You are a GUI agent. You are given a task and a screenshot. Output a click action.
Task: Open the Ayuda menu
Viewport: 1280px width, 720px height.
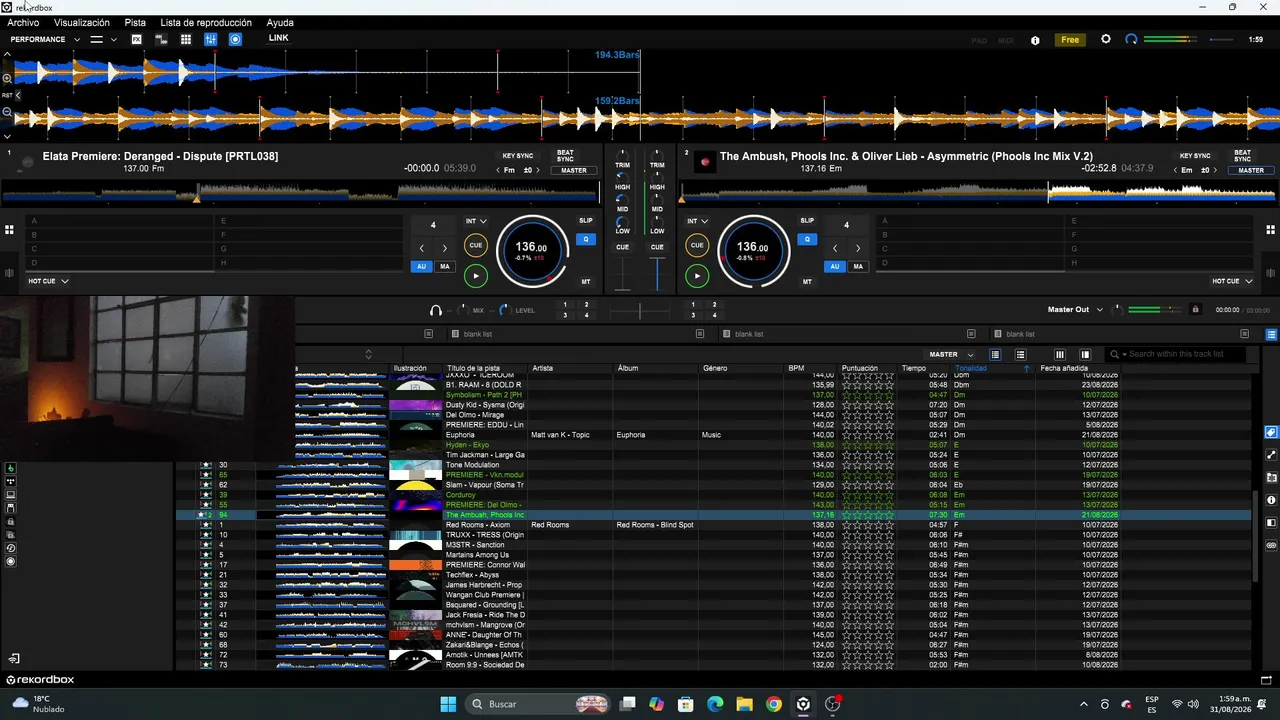(x=280, y=22)
